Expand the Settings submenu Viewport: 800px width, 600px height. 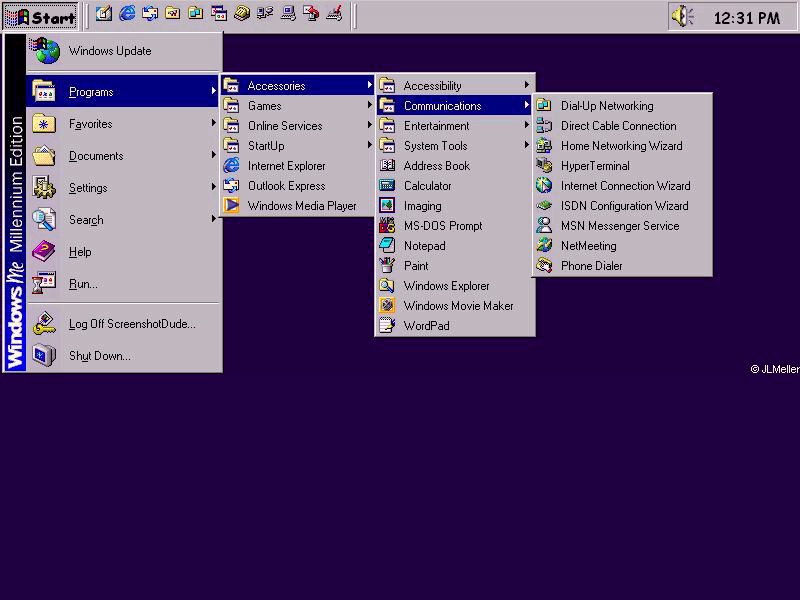pos(124,188)
